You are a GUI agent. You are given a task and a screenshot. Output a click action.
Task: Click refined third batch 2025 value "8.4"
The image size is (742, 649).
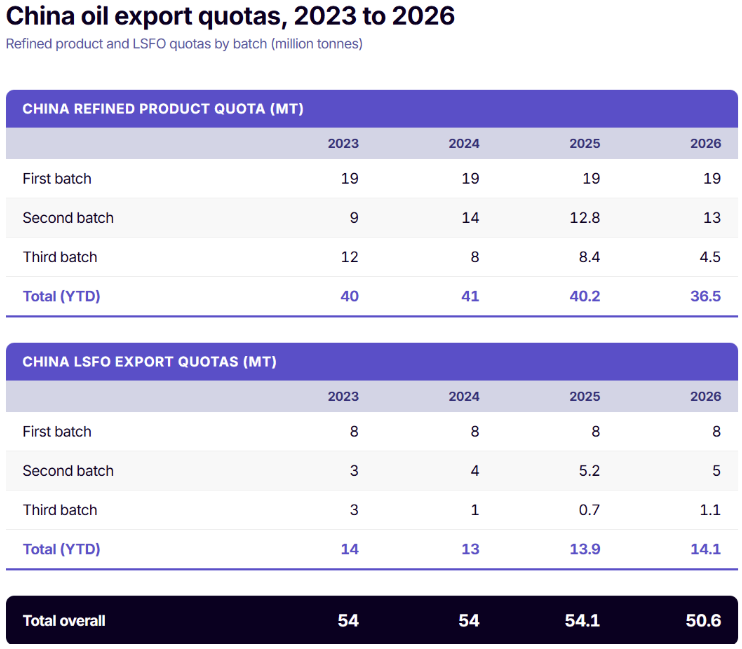coord(589,257)
